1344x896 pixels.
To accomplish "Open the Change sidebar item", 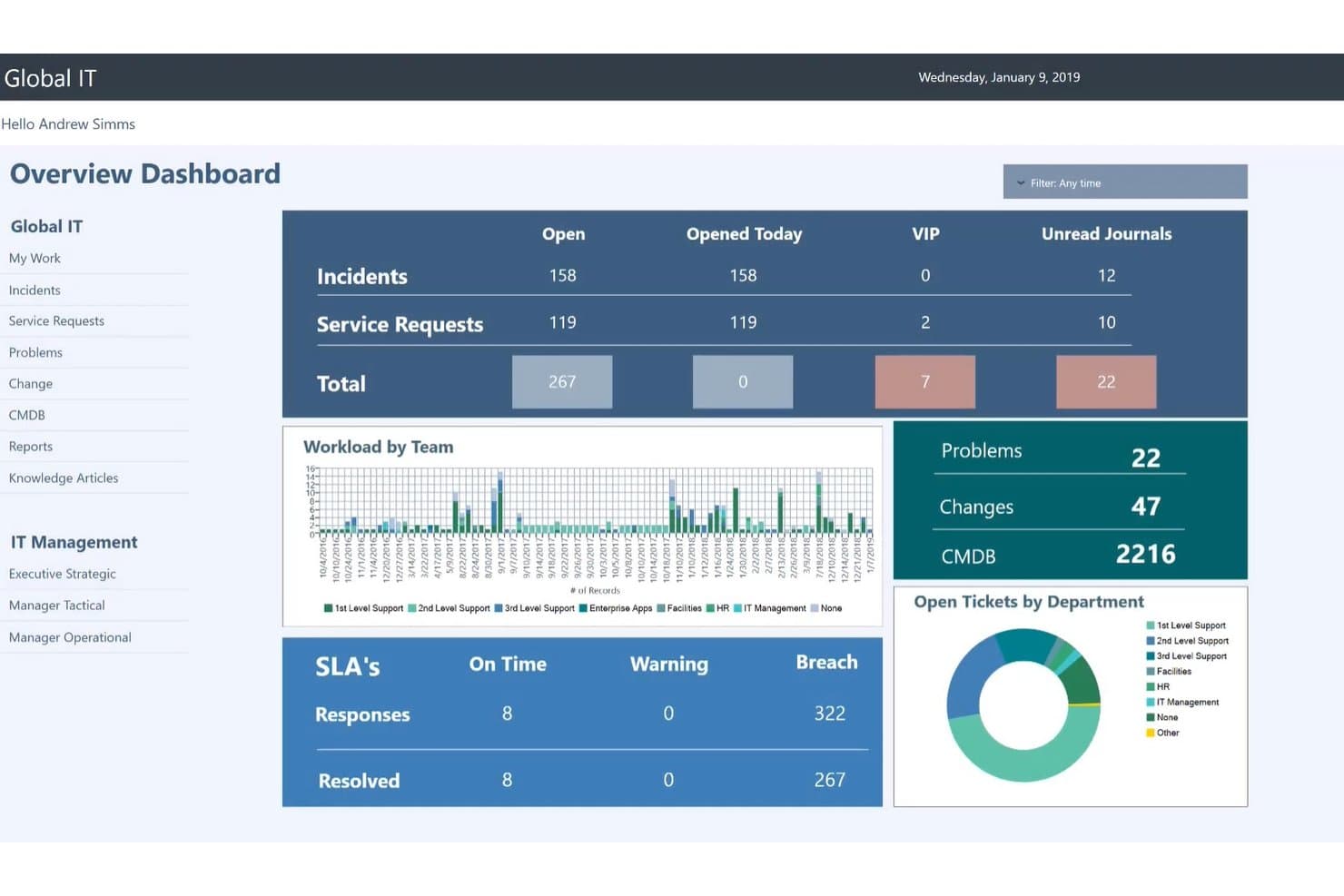I will point(30,384).
